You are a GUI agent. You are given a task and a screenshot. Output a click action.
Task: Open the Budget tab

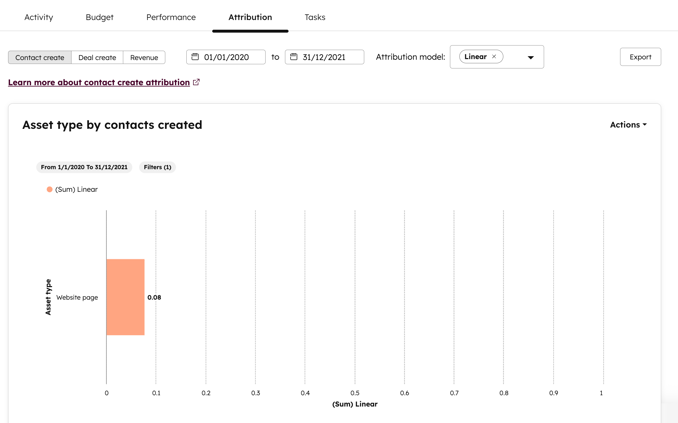(100, 17)
